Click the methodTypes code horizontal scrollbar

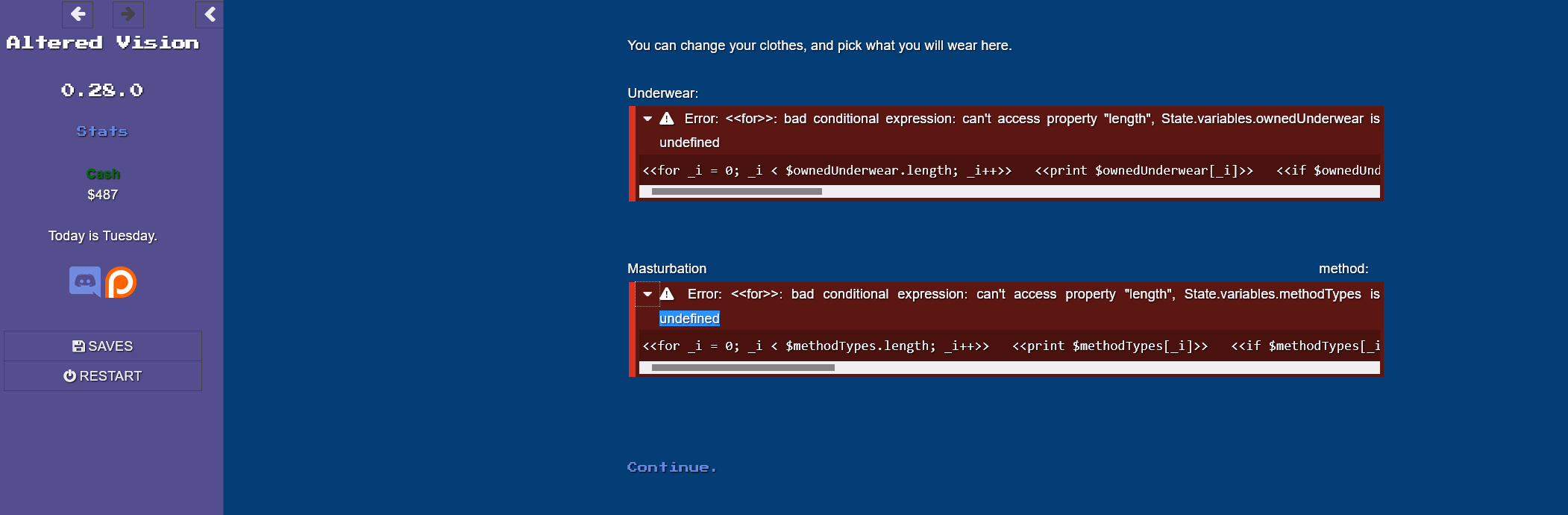(x=742, y=367)
